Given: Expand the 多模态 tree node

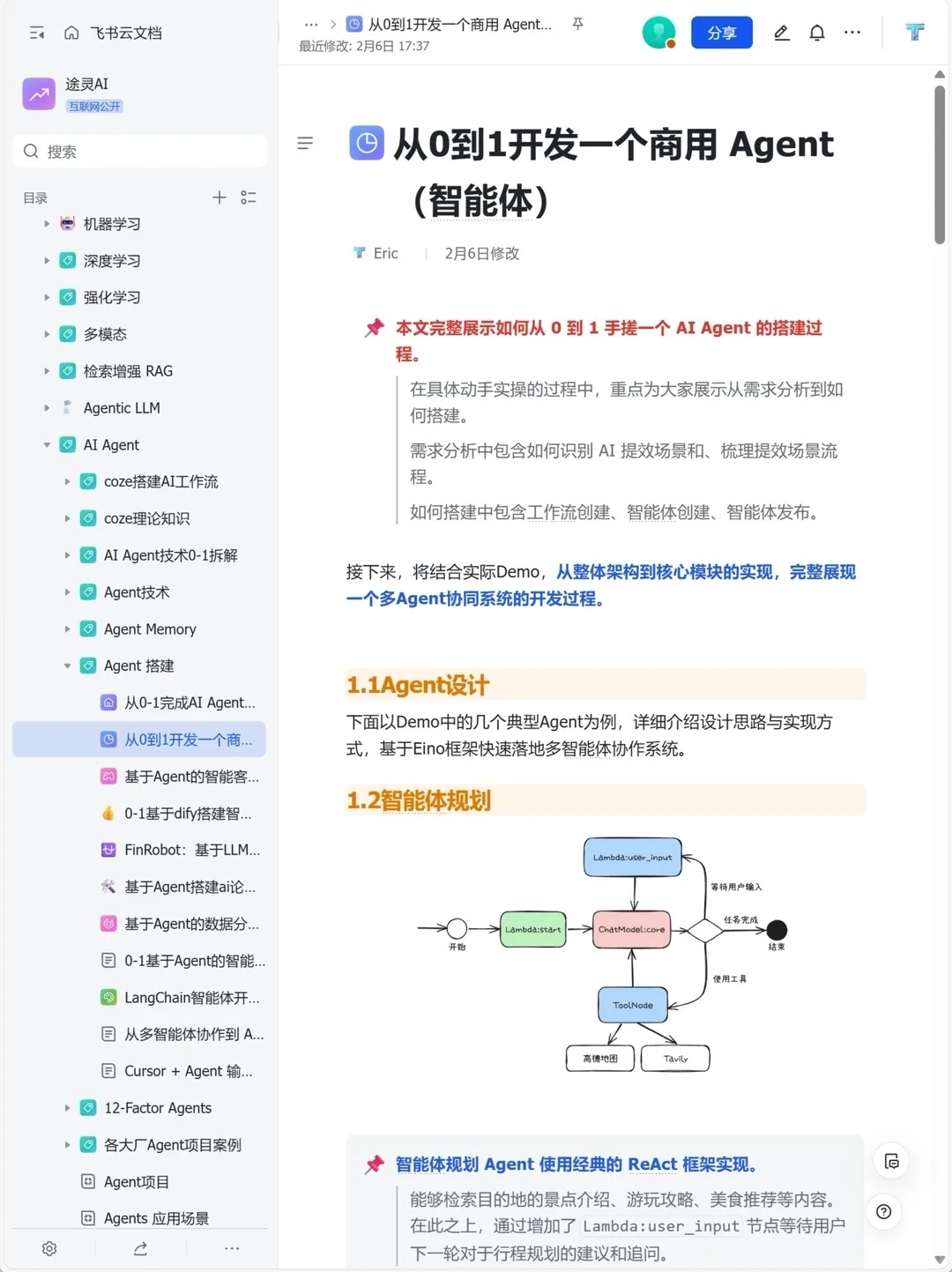Looking at the screenshot, I should click(47, 334).
